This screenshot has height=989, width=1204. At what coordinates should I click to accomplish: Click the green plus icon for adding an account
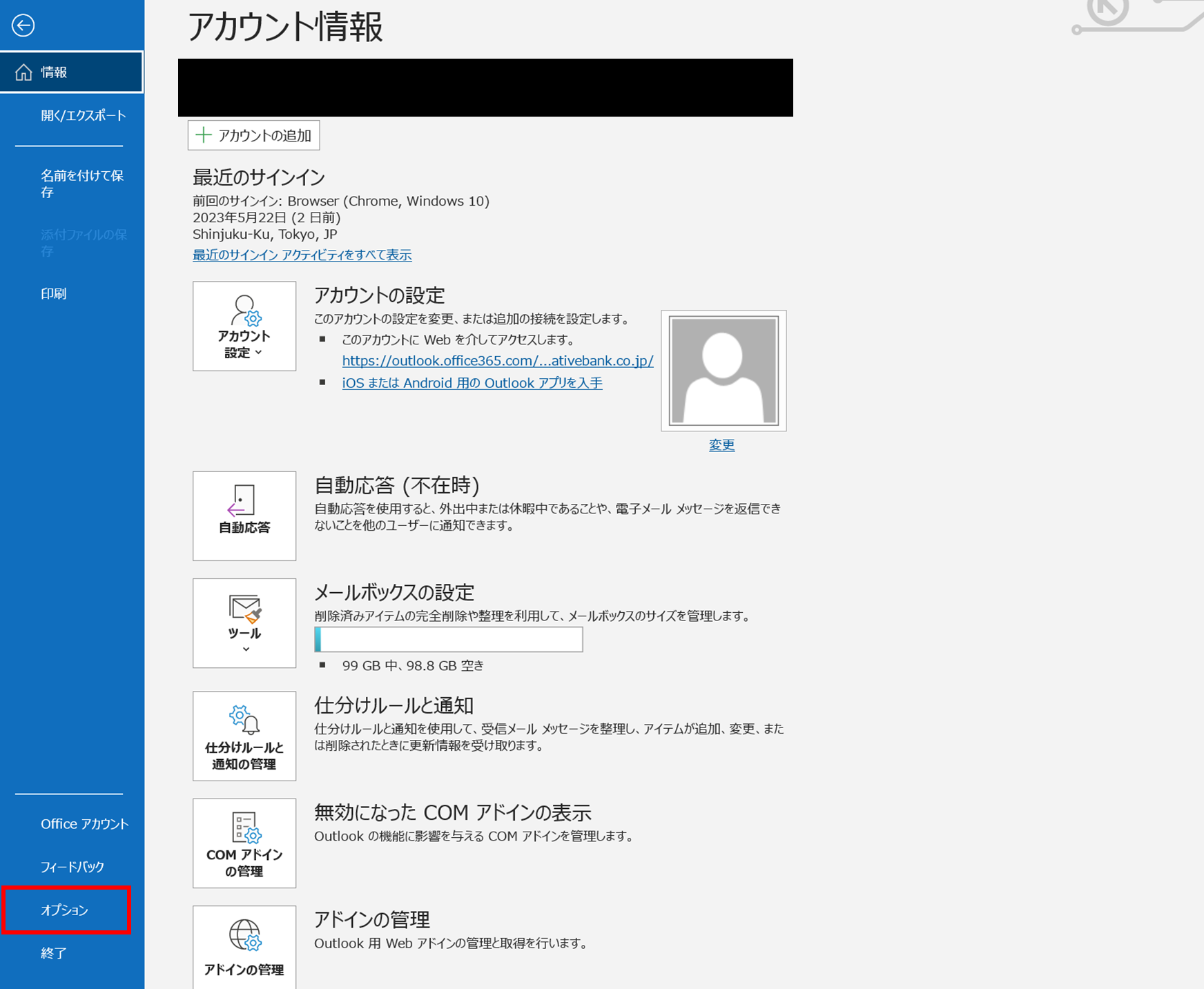point(203,135)
